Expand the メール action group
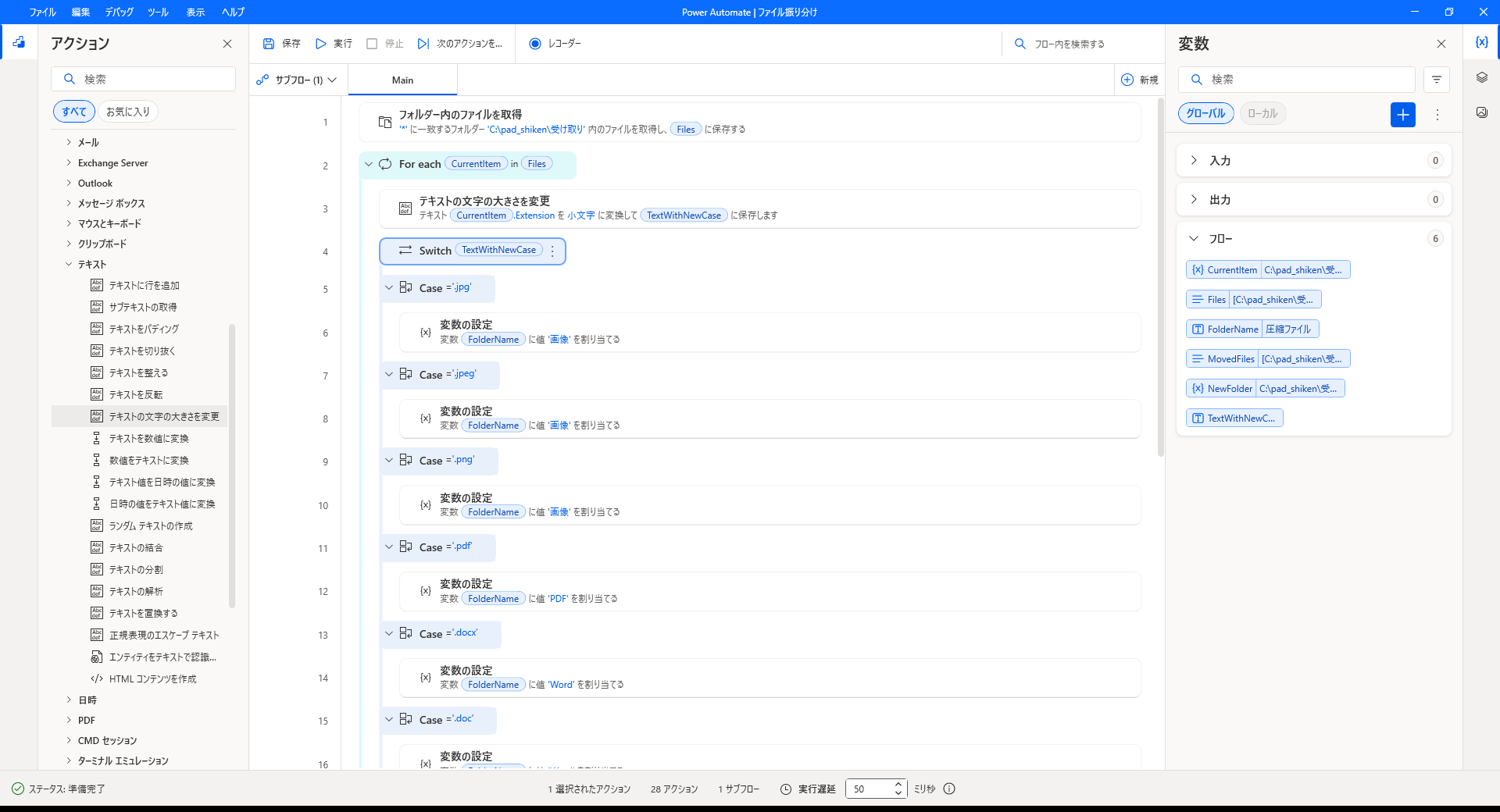Screen dimensions: 1500x812 (x=69, y=142)
